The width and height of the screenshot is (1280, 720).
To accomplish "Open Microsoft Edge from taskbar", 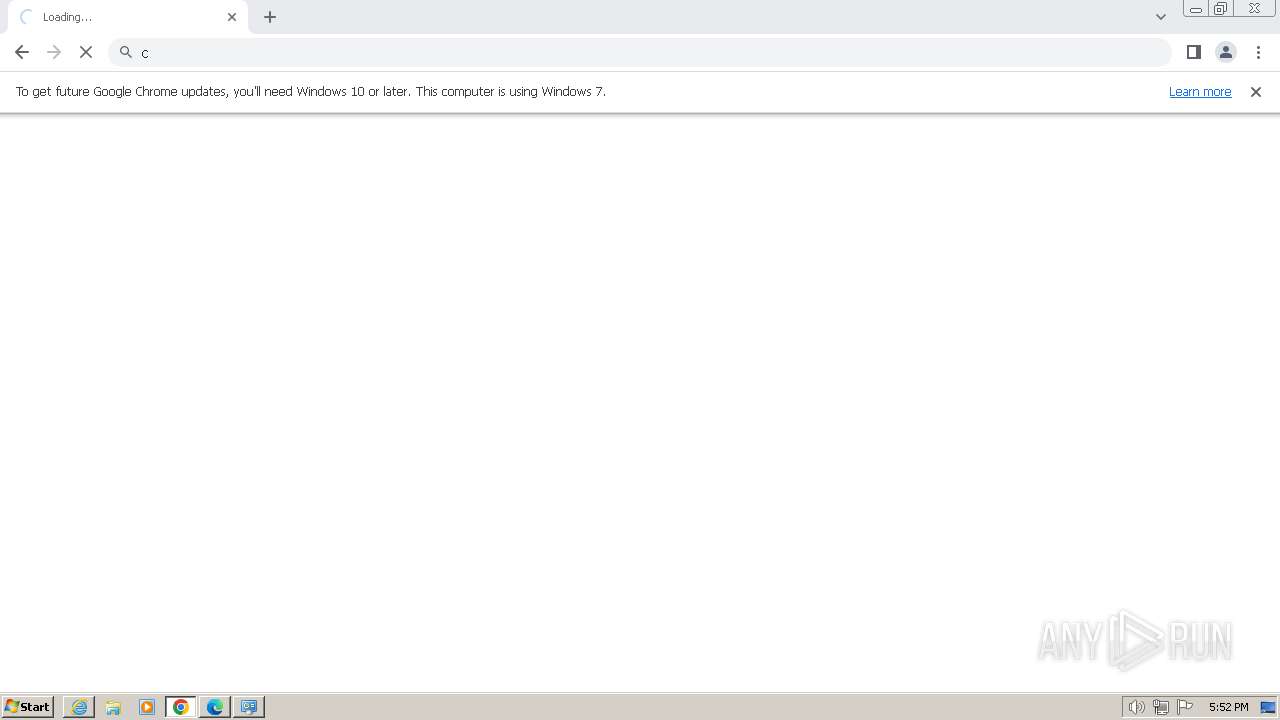I will pyautogui.click(x=215, y=707).
